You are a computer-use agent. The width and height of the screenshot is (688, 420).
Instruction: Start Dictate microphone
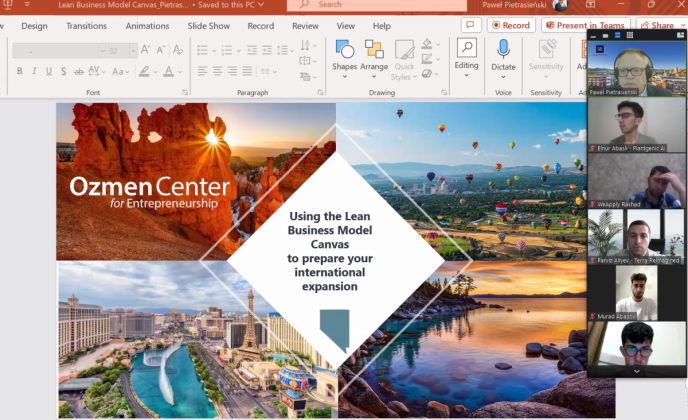point(503,49)
